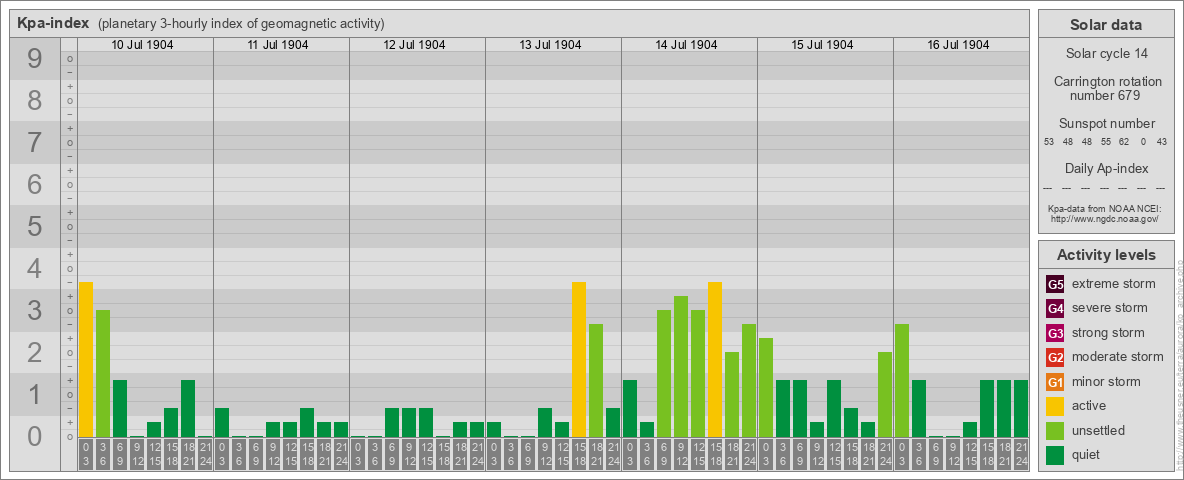Click the quiet bar for 10 Jul 6-9h
The height and width of the screenshot is (480, 1184).
[x=120, y=408]
